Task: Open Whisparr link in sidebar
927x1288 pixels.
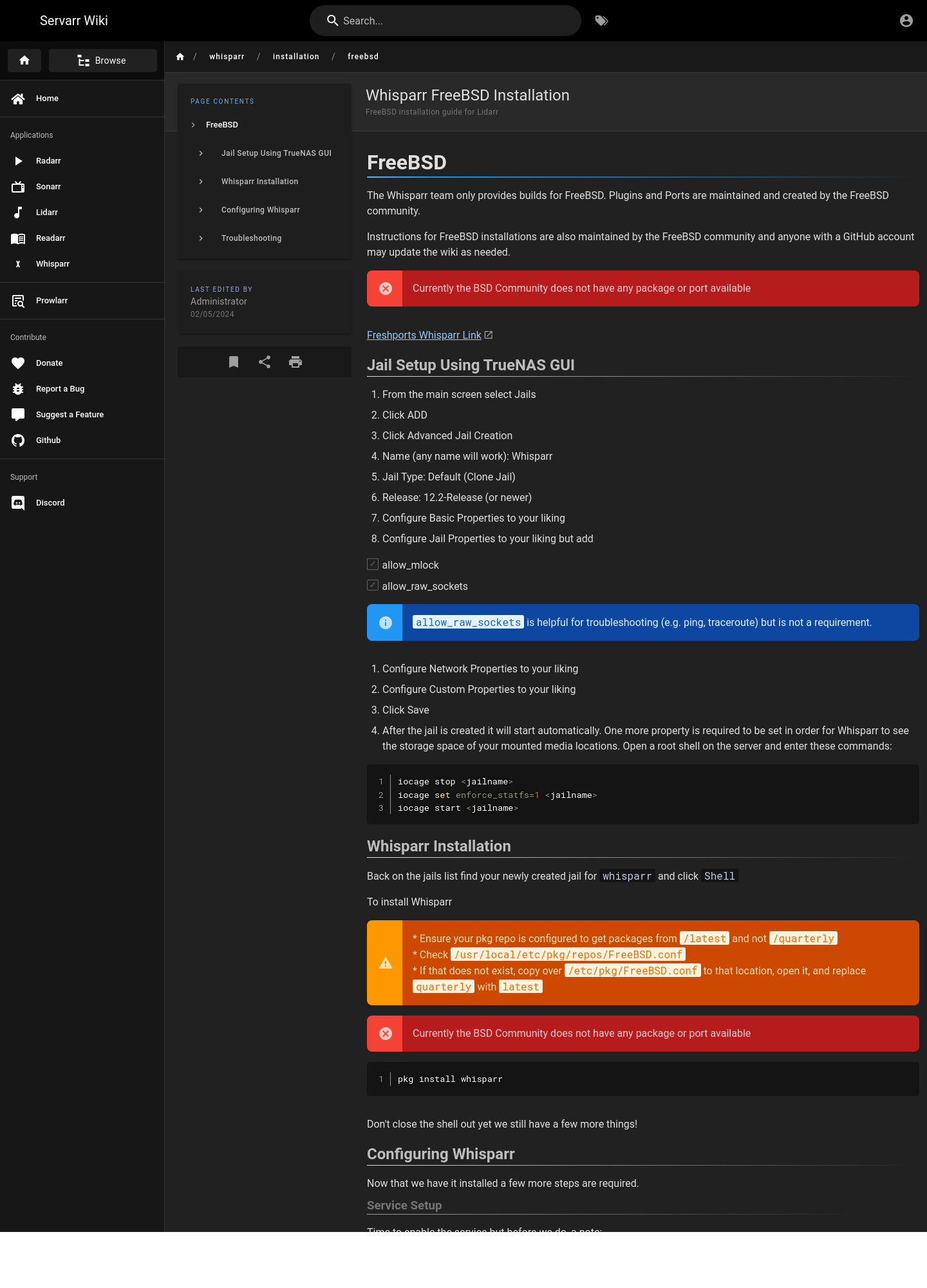Action: coord(82,264)
